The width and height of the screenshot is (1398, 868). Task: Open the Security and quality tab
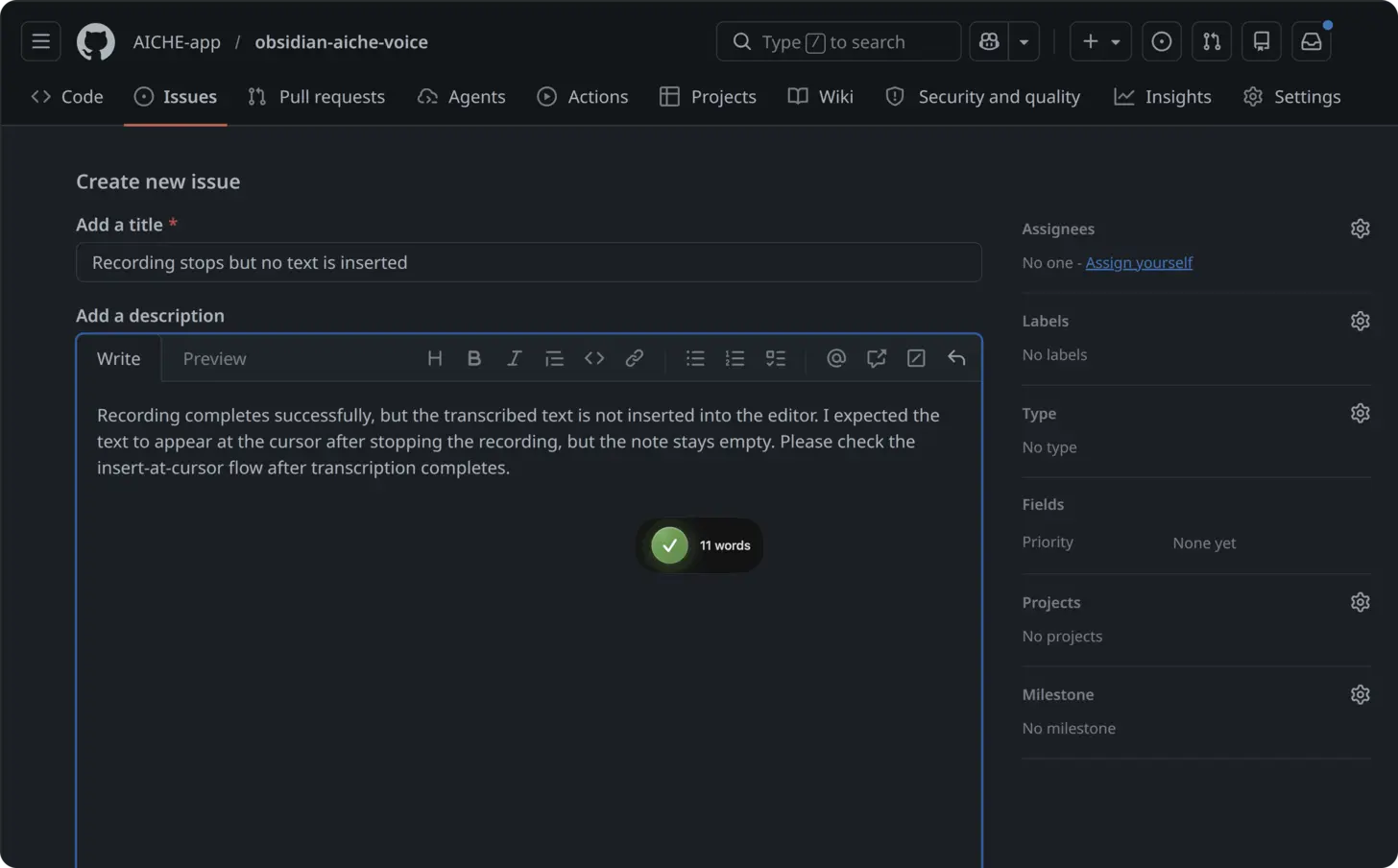click(x=983, y=97)
